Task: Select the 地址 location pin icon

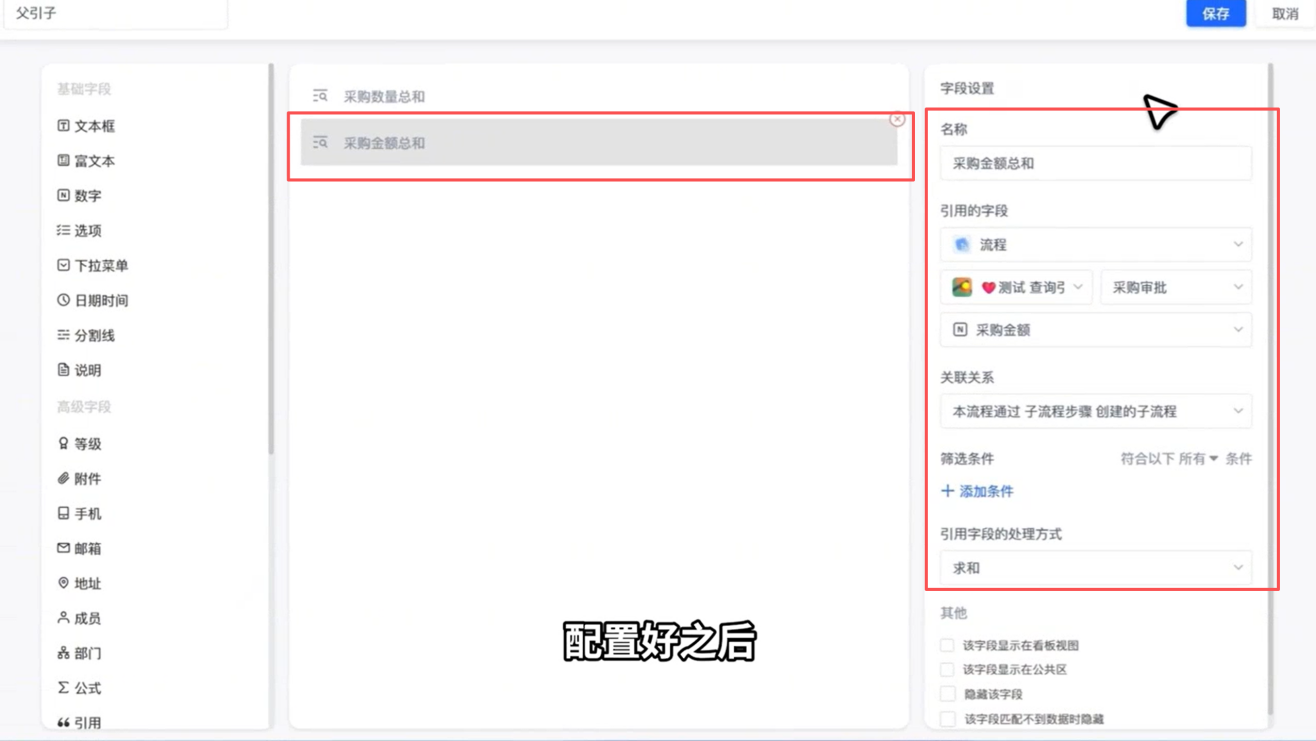Action: pyautogui.click(x=63, y=583)
